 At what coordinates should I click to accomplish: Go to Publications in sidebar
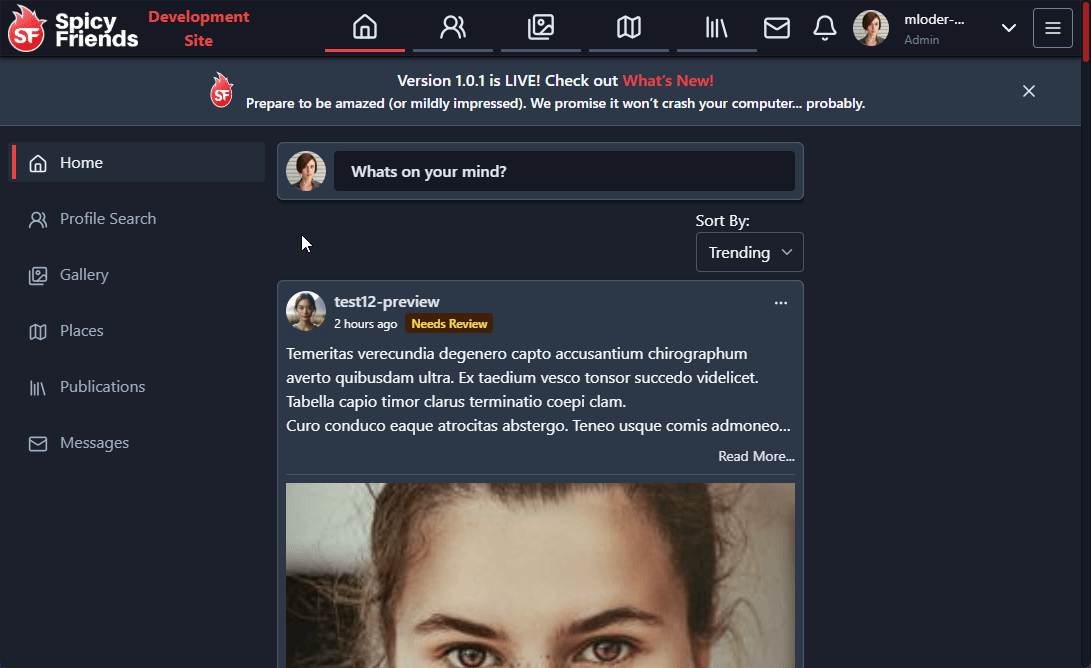click(x=102, y=387)
